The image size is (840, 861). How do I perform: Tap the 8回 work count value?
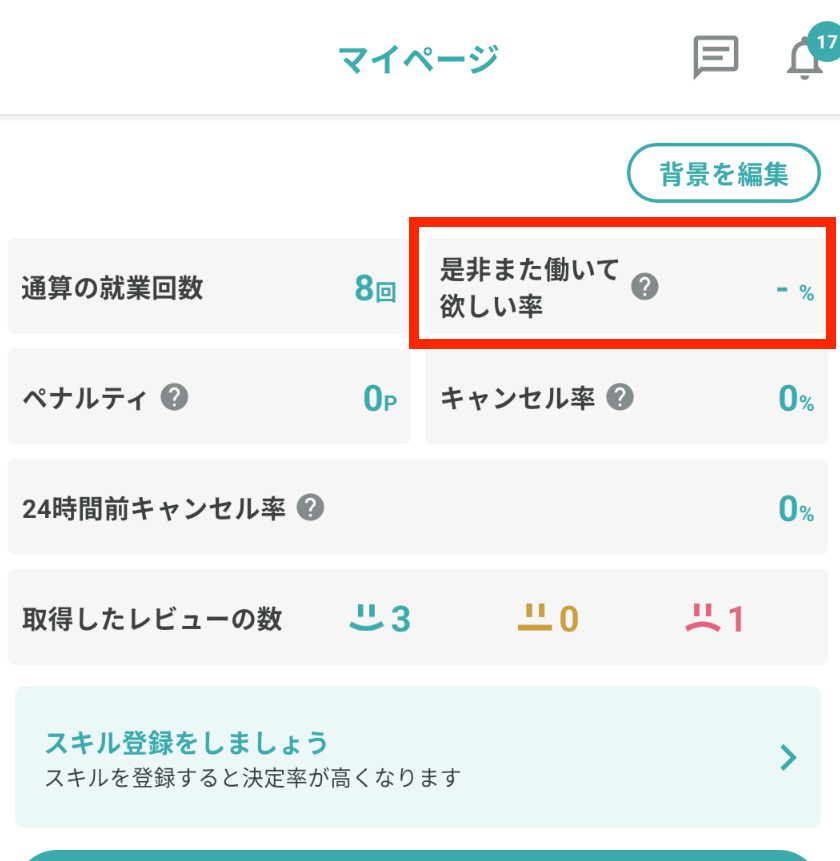[375, 289]
